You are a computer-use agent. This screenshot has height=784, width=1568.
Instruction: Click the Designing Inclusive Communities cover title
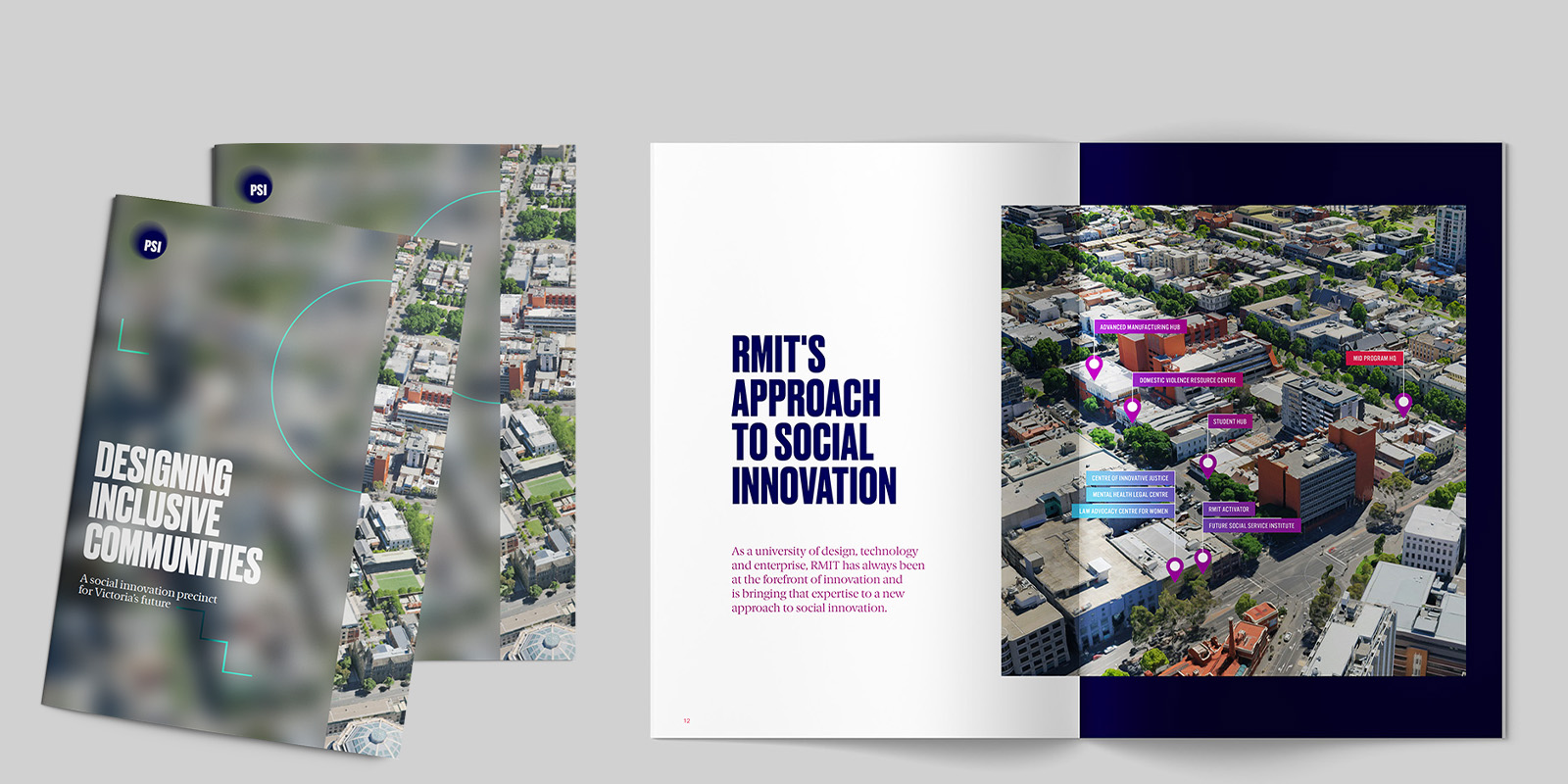[x=172, y=514]
